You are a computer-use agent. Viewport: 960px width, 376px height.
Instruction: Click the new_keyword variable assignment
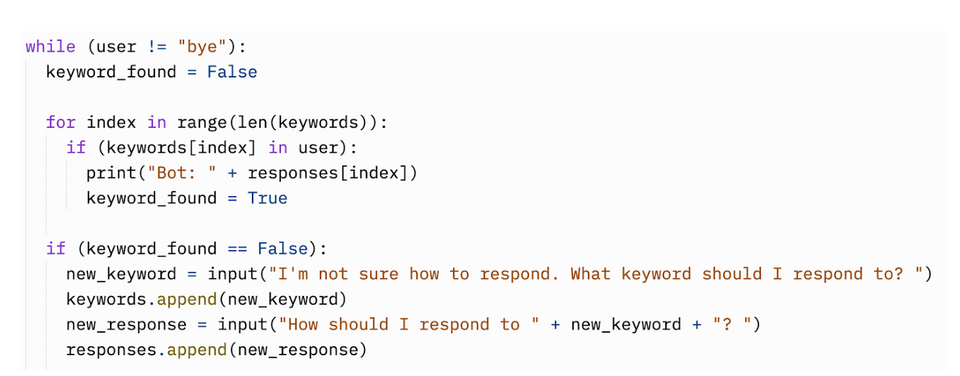(121, 274)
